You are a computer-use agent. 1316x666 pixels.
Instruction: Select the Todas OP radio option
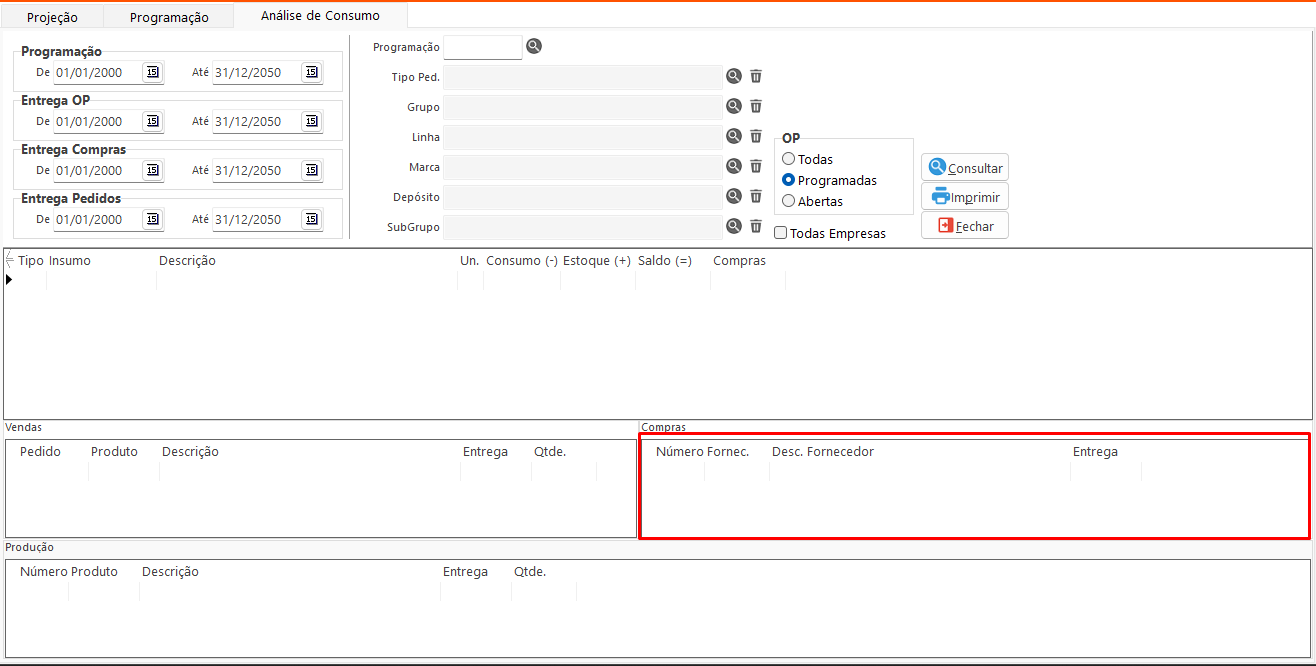(x=789, y=159)
